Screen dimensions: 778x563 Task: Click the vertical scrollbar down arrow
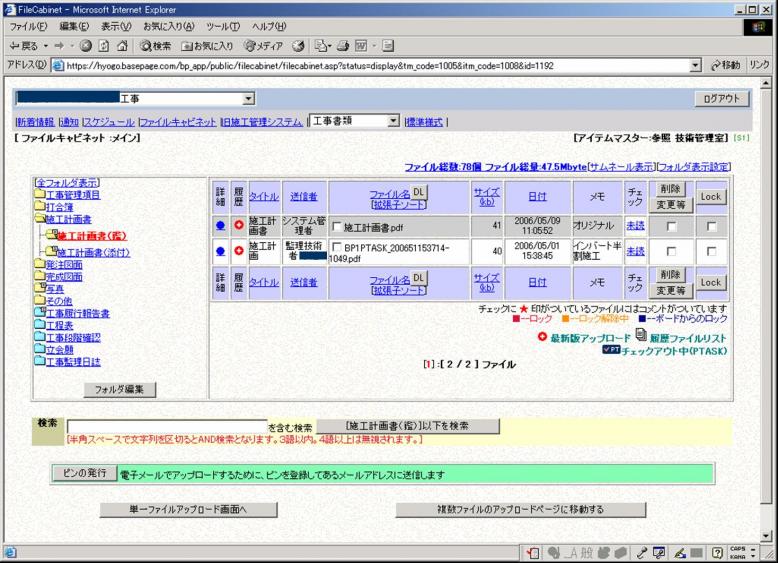768,536
